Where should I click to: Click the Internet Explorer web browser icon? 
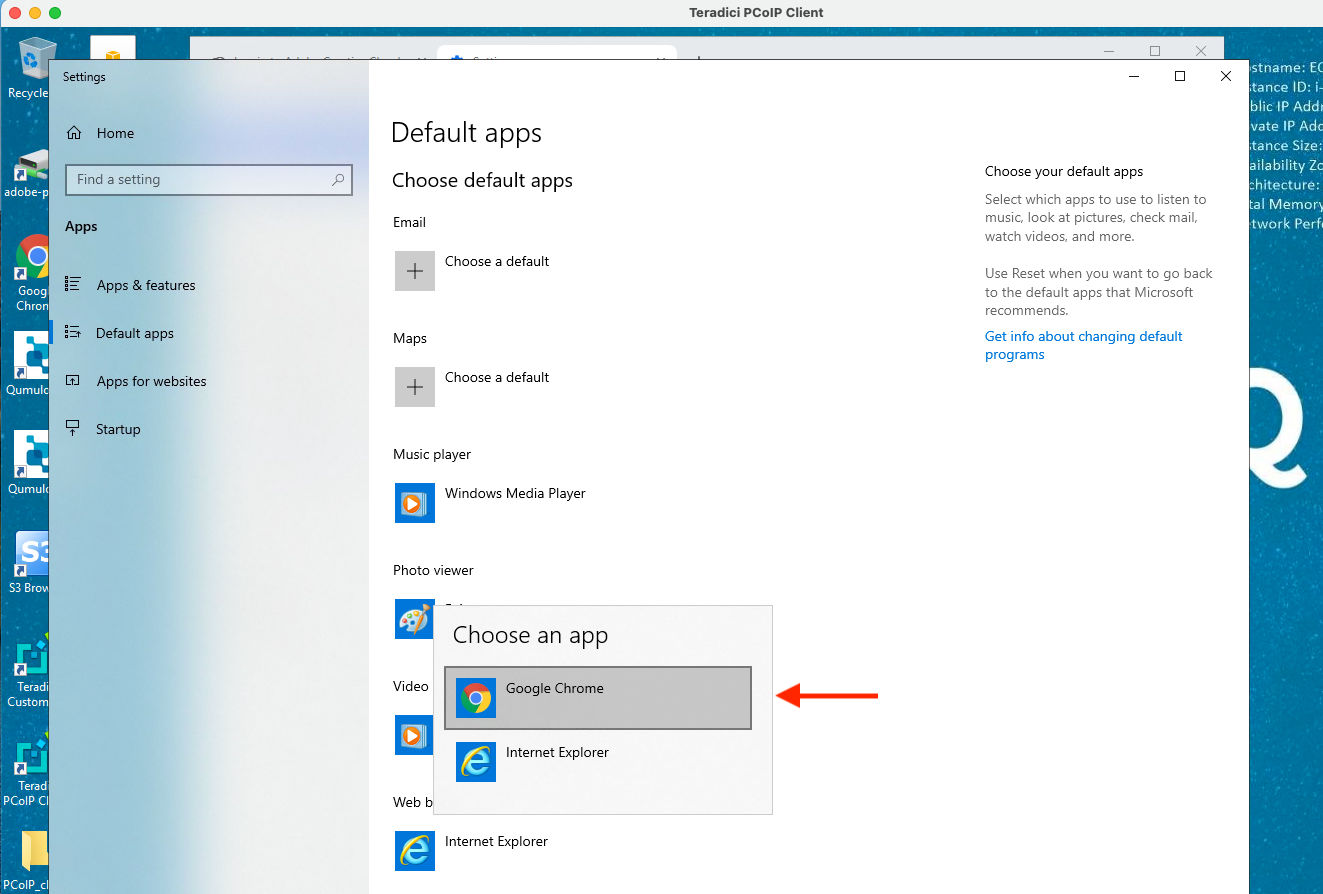(x=415, y=851)
